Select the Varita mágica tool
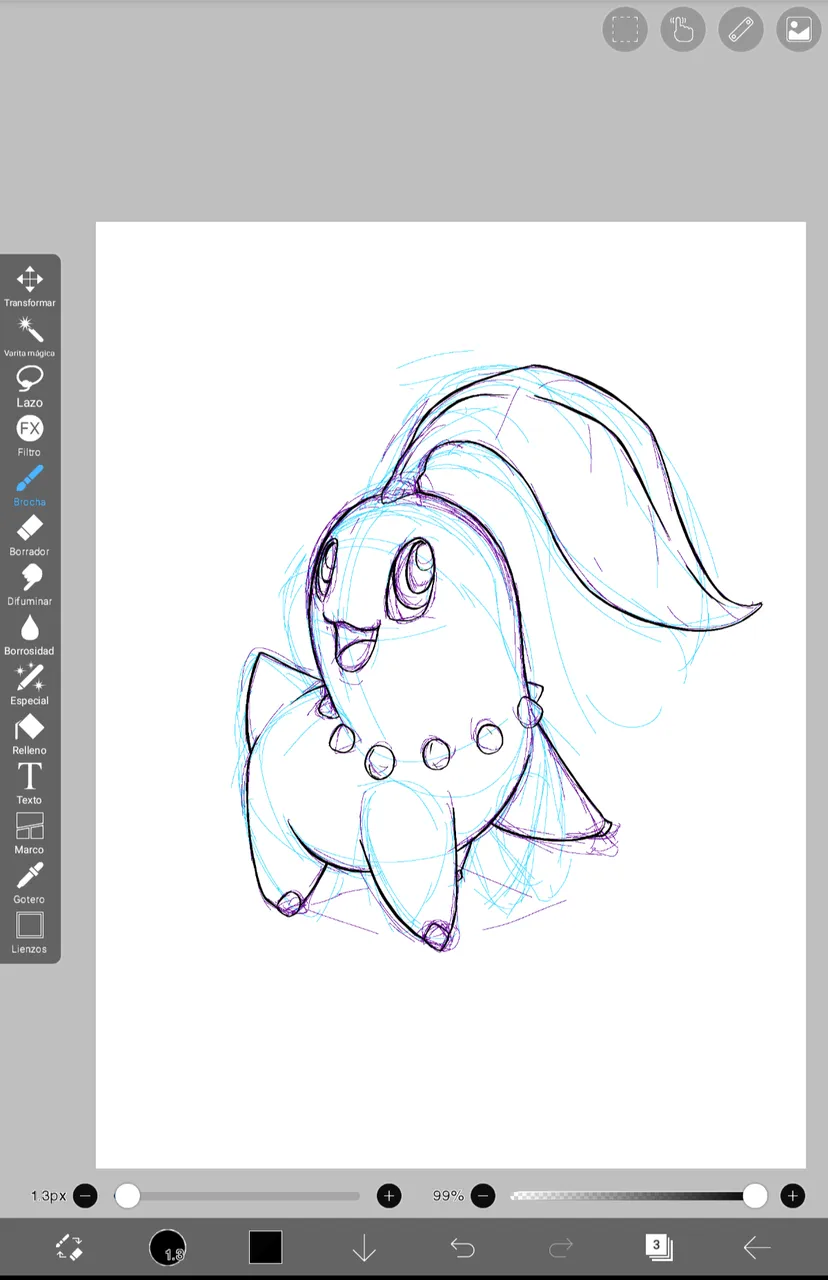 tap(30, 336)
